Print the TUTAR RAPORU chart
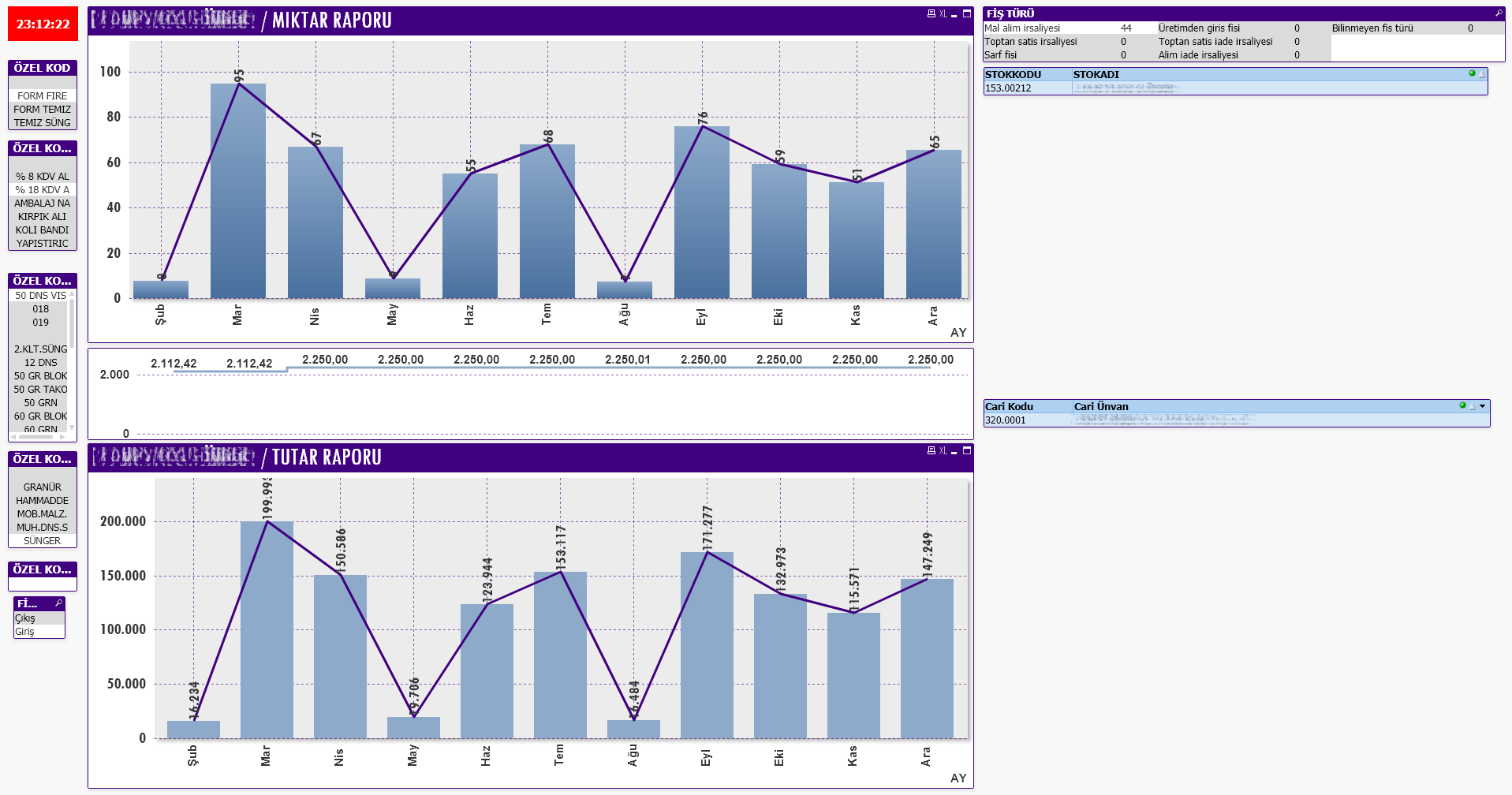The height and width of the screenshot is (795, 1512). [x=931, y=451]
